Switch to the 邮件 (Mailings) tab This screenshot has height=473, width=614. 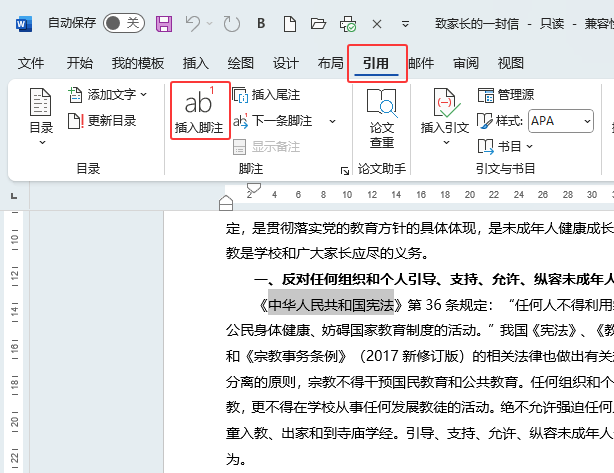coord(421,63)
